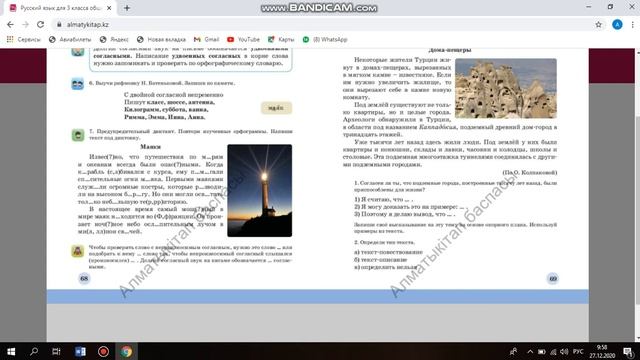Open Word from the taskbar
Image resolution: width=640 pixels, height=360 pixels.
[x=80, y=351]
